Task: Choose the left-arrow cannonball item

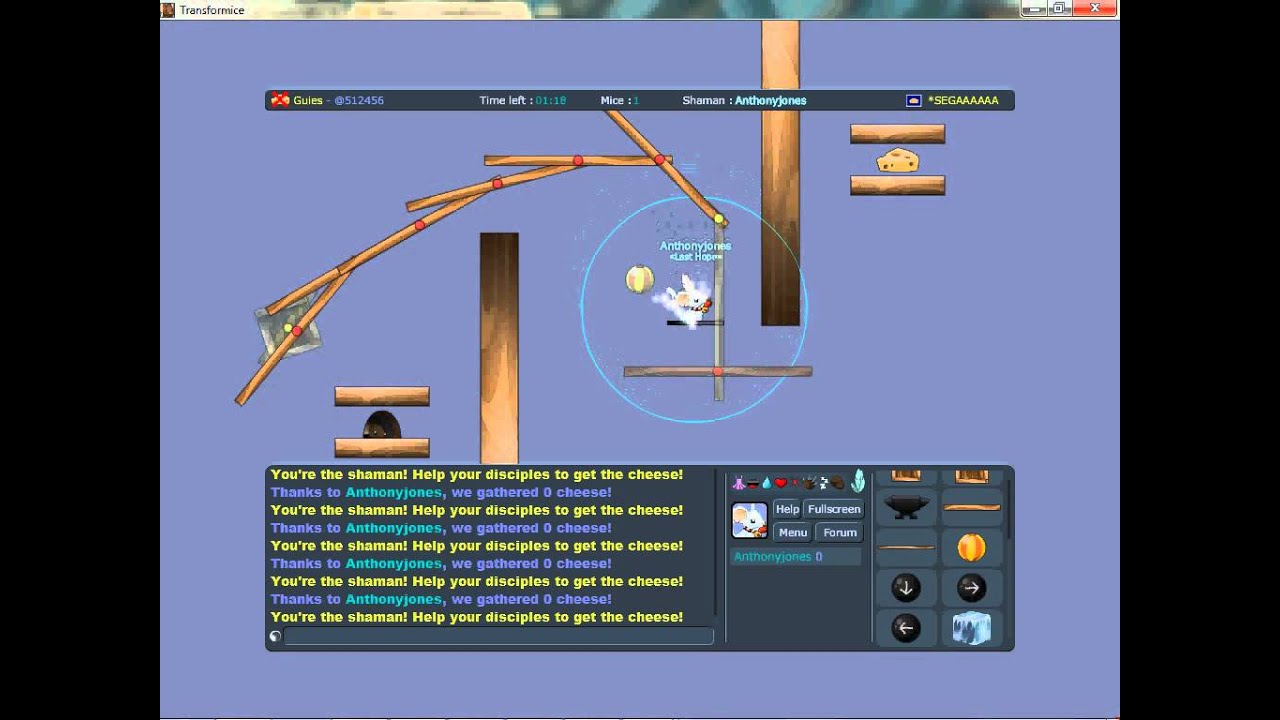Action: pyautogui.click(x=906, y=628)
